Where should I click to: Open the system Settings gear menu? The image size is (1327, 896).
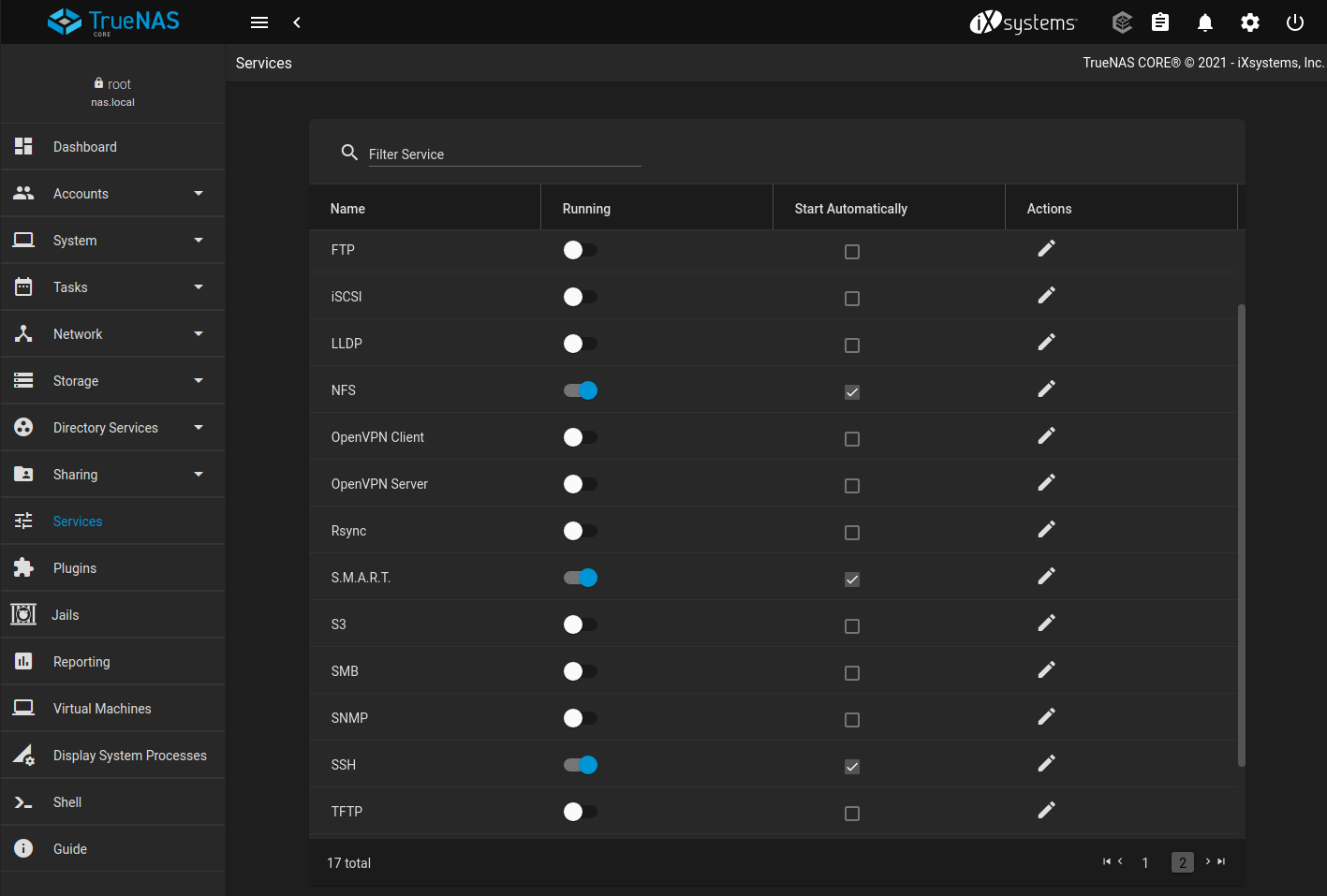tap(1250, 22)
